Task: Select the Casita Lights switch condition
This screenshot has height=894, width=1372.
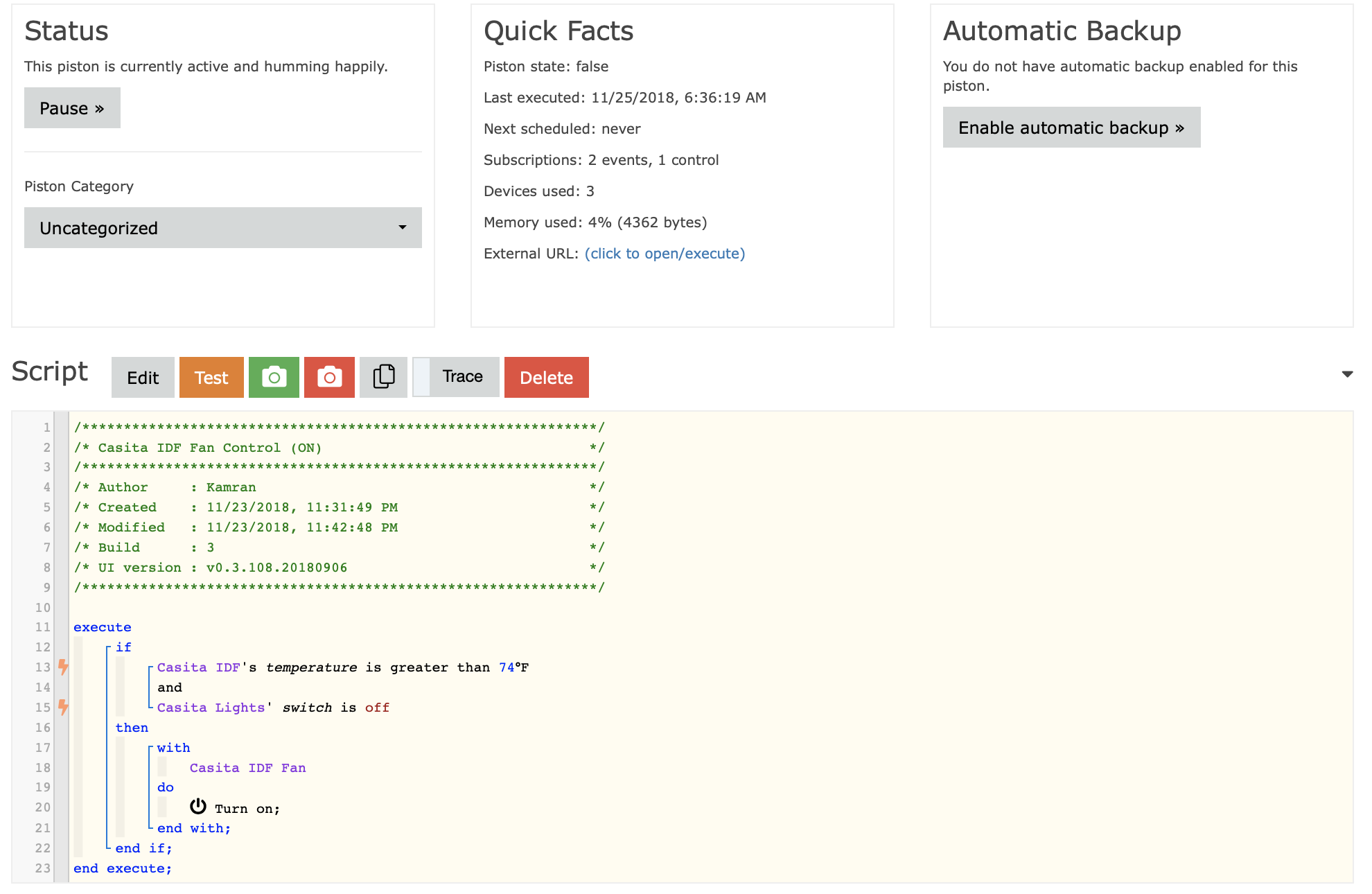Action: click(274, 708)
